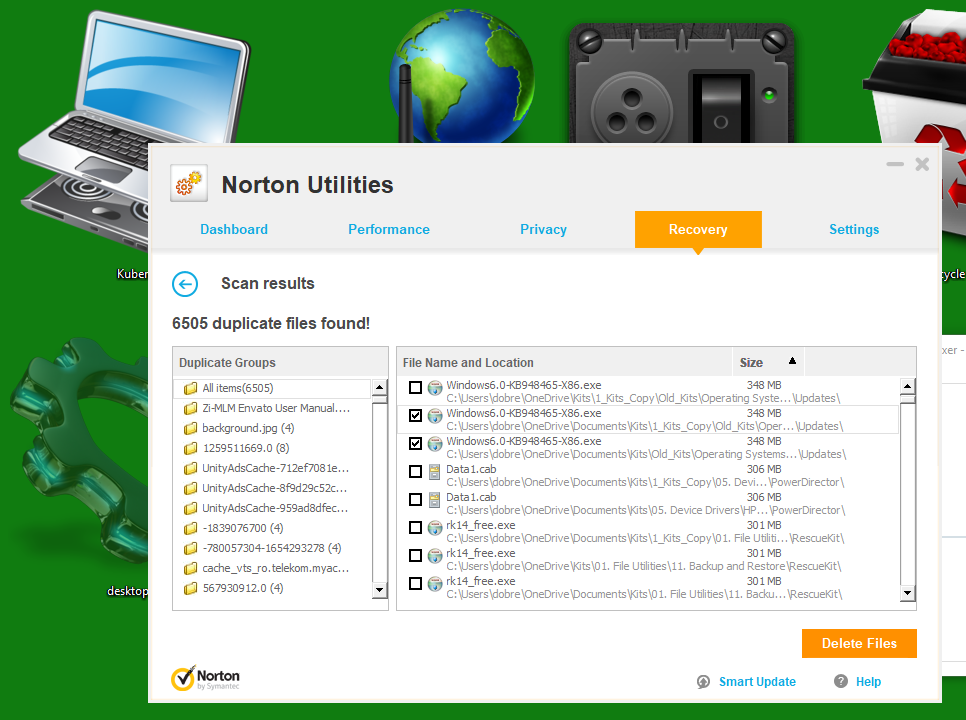Check the last rk14_free.exe checkbox

pyautogui.click(x=415, y=583)
